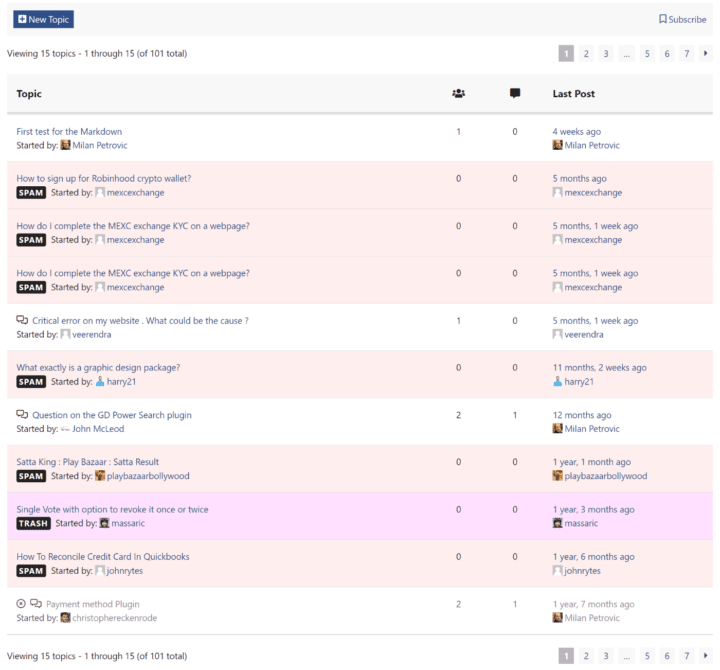Screen dimensions: 720x670
Task: Click Milan Petrovic avatar in Payment method row
Action: [557, 618]
